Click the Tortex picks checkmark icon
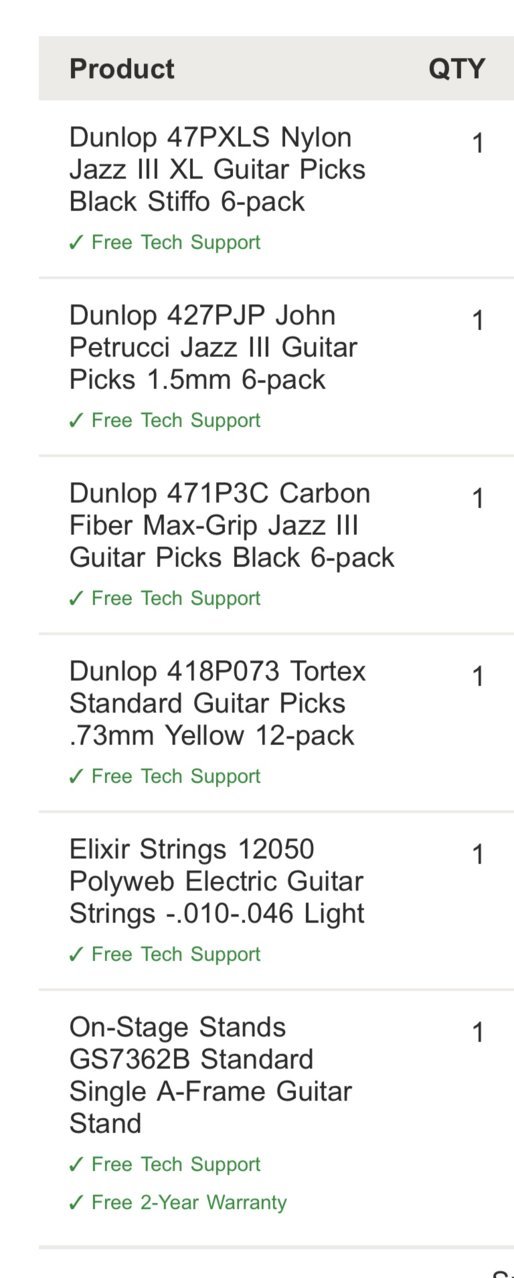Screen dimensions: 514x1278 76,777
